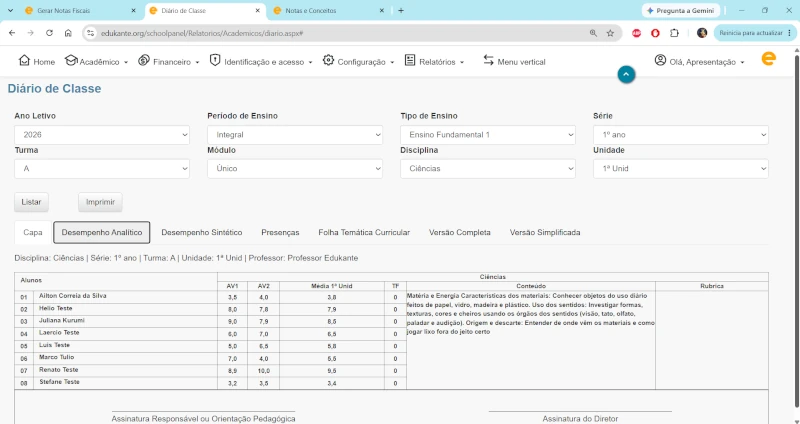Close the Gerar Notas Fiscais tab
The height and width of the screenshot is (424, 800).
pos(134,10)
